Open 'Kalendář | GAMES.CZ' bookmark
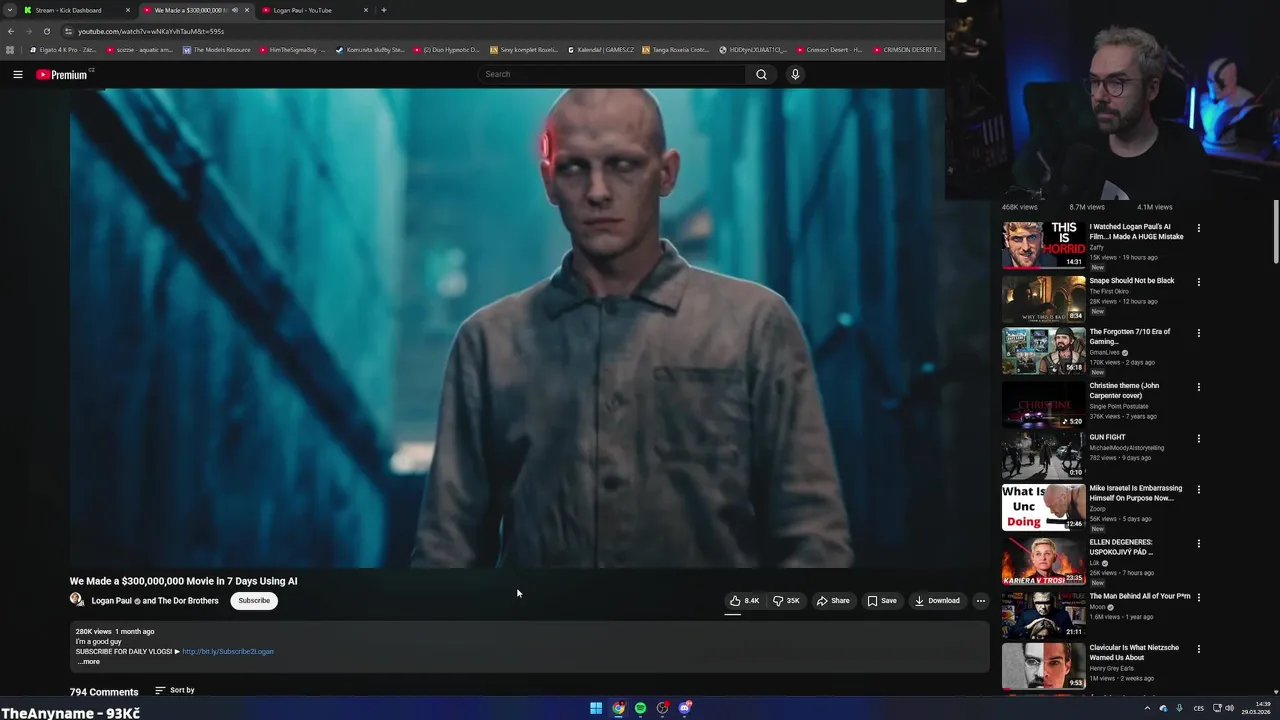The width and height of the screenshot is (1280, 720). (x=601, y=50)
